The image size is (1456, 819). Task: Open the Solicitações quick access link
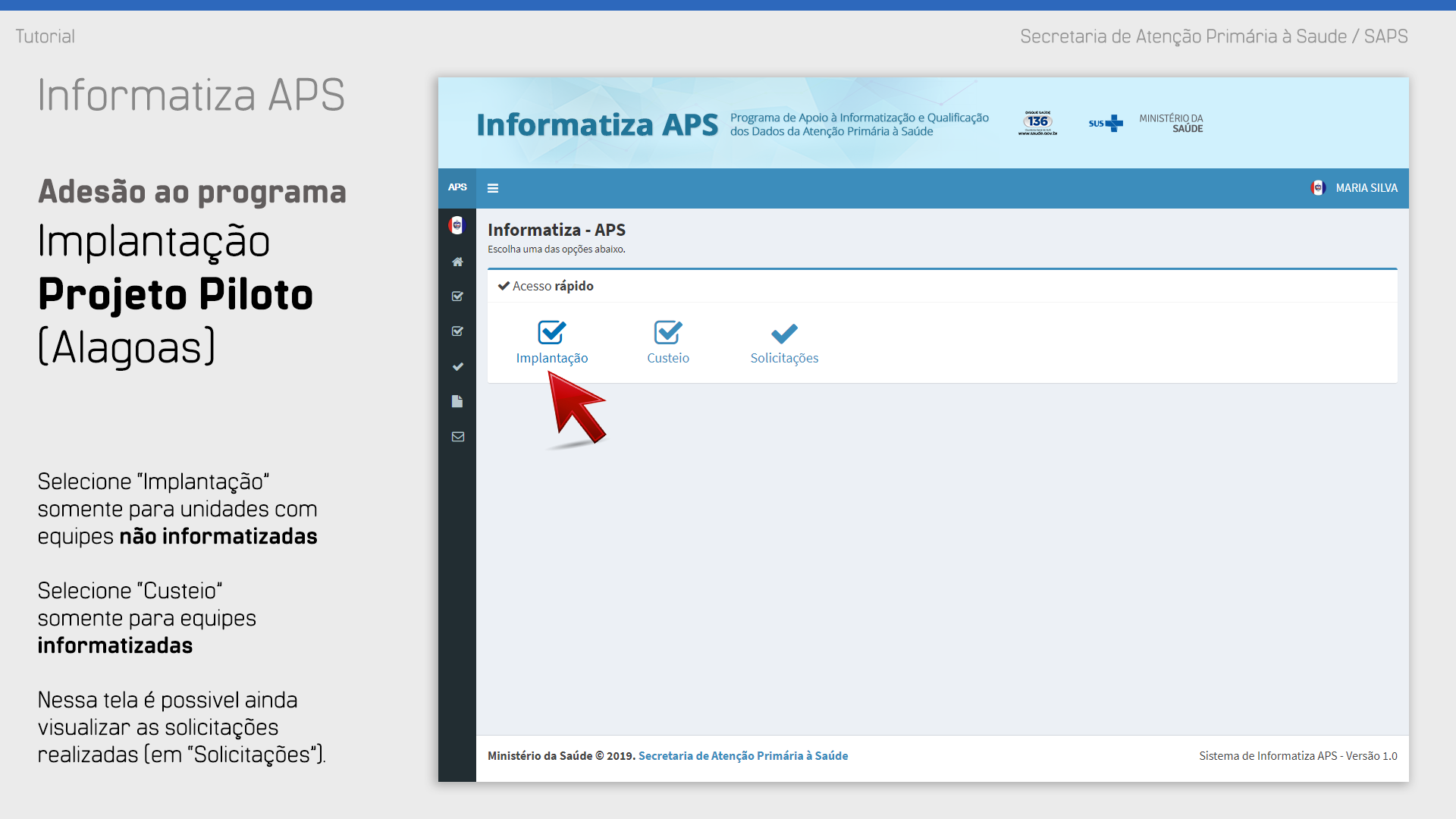pos(784,358)
